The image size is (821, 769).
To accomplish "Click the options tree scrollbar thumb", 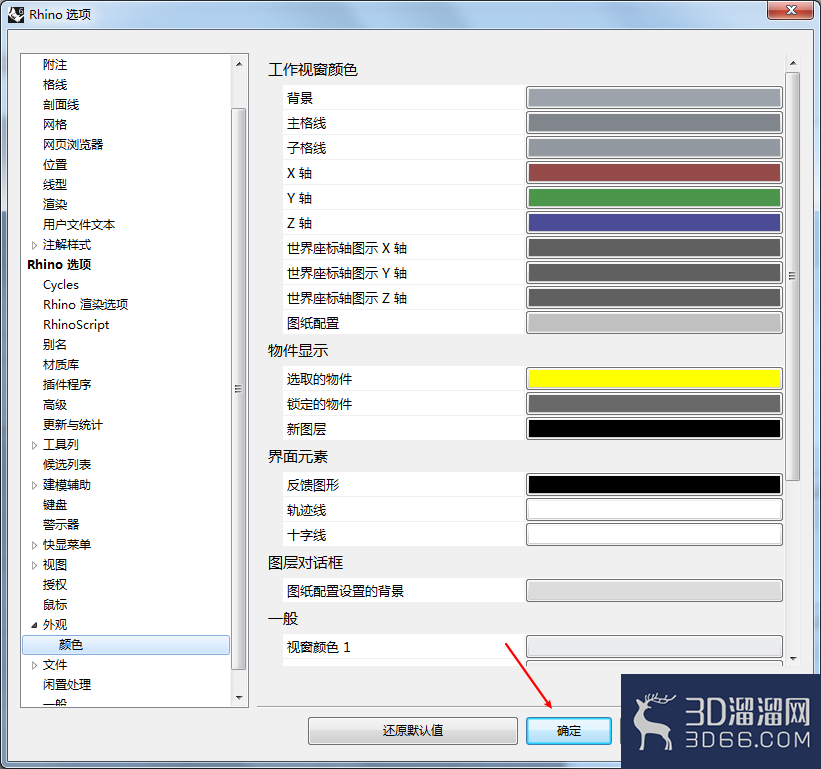I will point(239,388).
